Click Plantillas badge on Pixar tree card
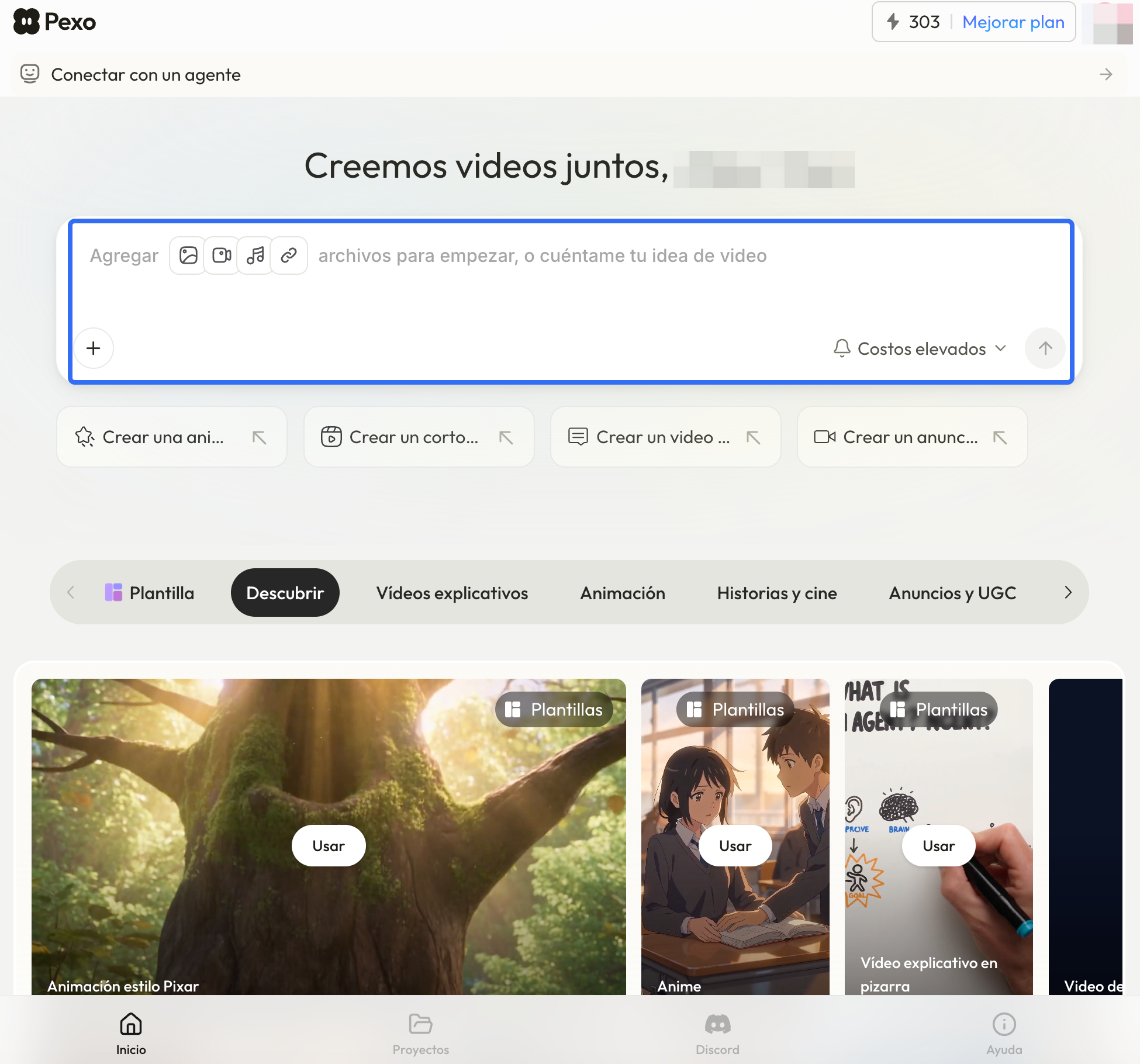This screenshot has height=1064, width=1140. [x=554, y=710]
